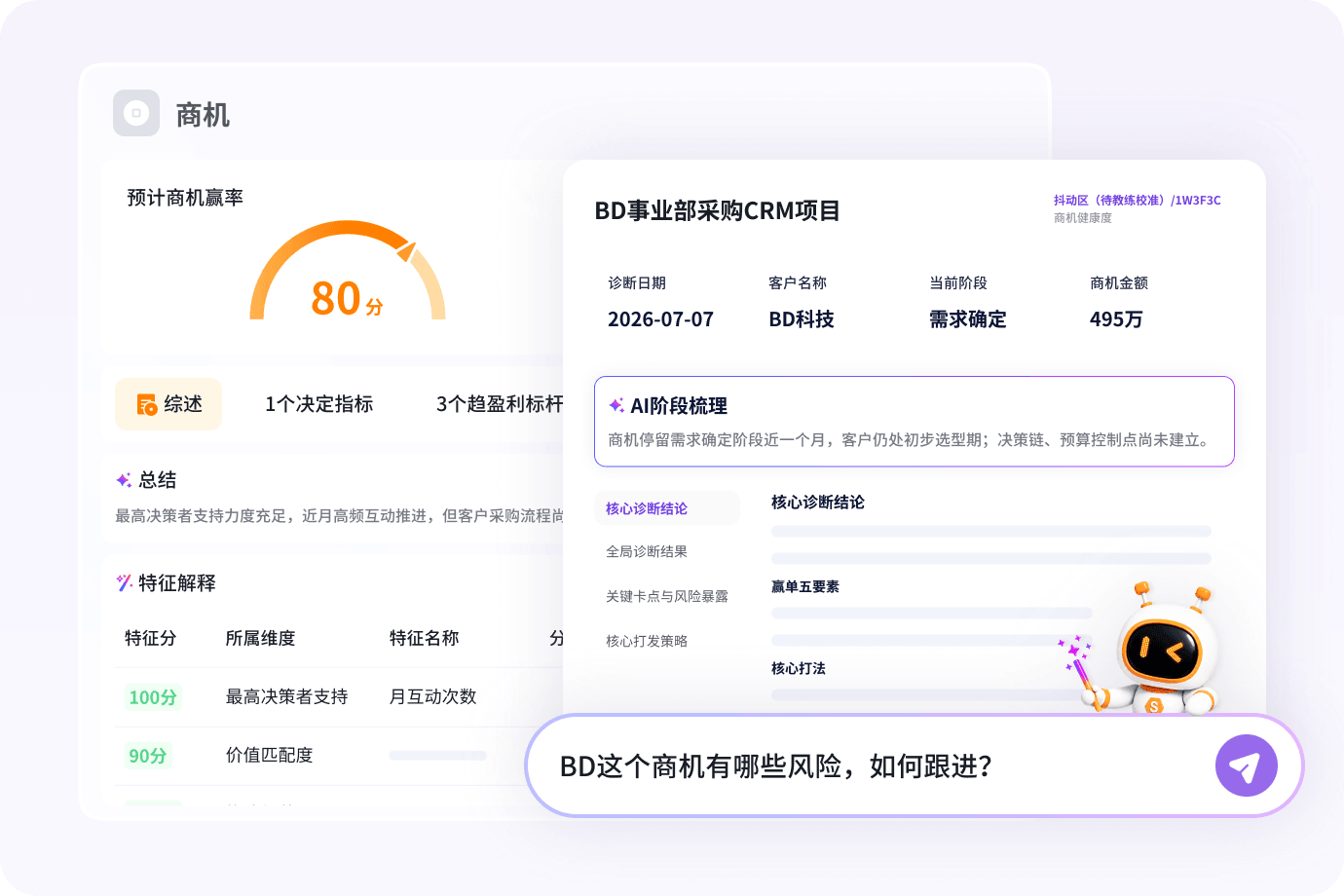Image resolution: width=1344 pixels, height=896 pixels.
Task: Click the orange document icon on the 综述 tab
Action: click(x=147, y=404)
